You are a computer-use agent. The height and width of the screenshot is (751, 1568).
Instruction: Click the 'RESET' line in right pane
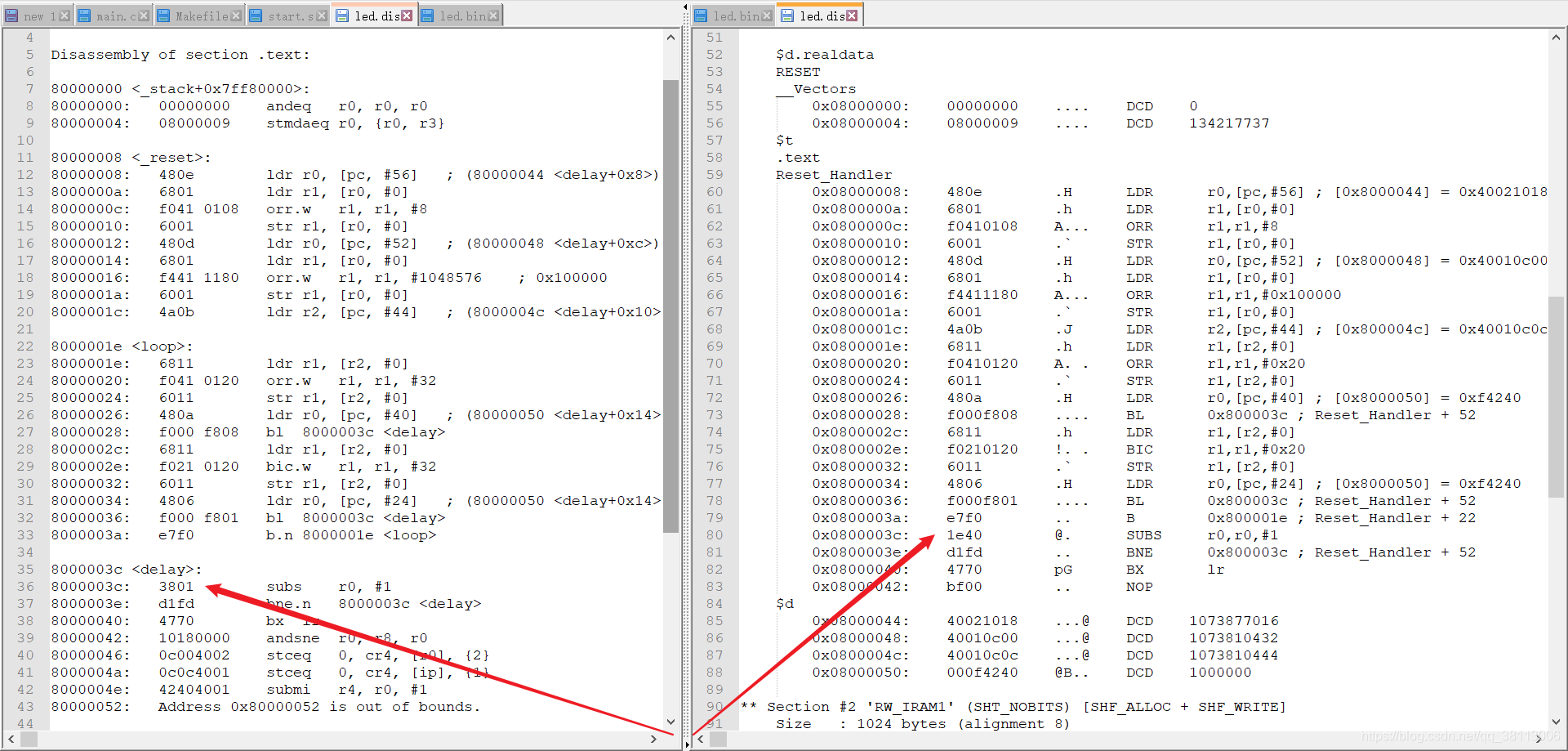(798, 72)
